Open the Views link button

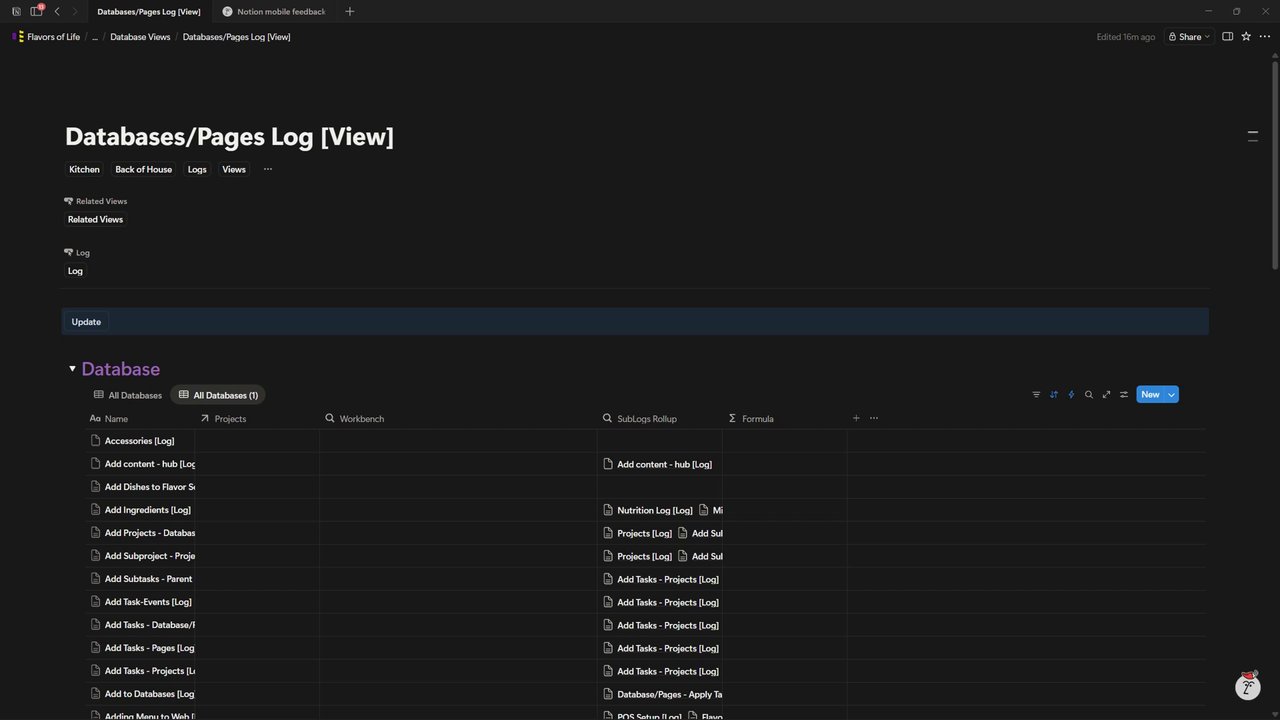[x=234, y=169]
